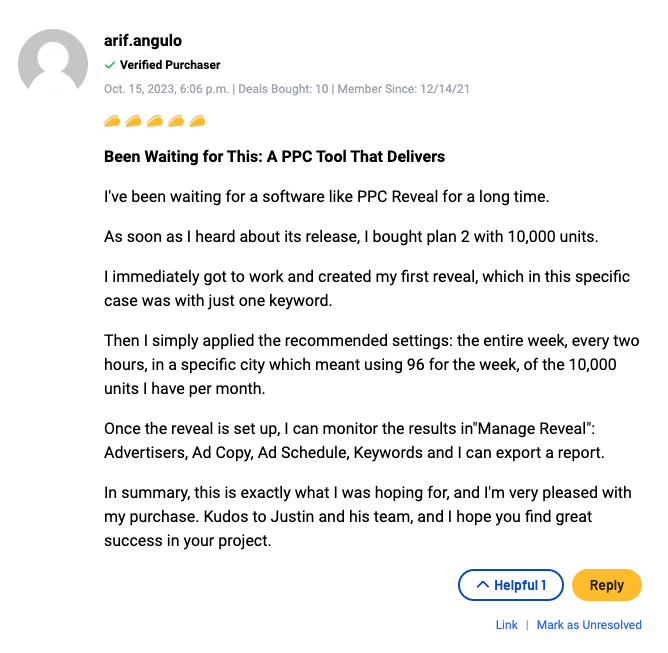Open arif.angulo's username profile
Viewport: 668px width, 653px height.
[143, 41]
